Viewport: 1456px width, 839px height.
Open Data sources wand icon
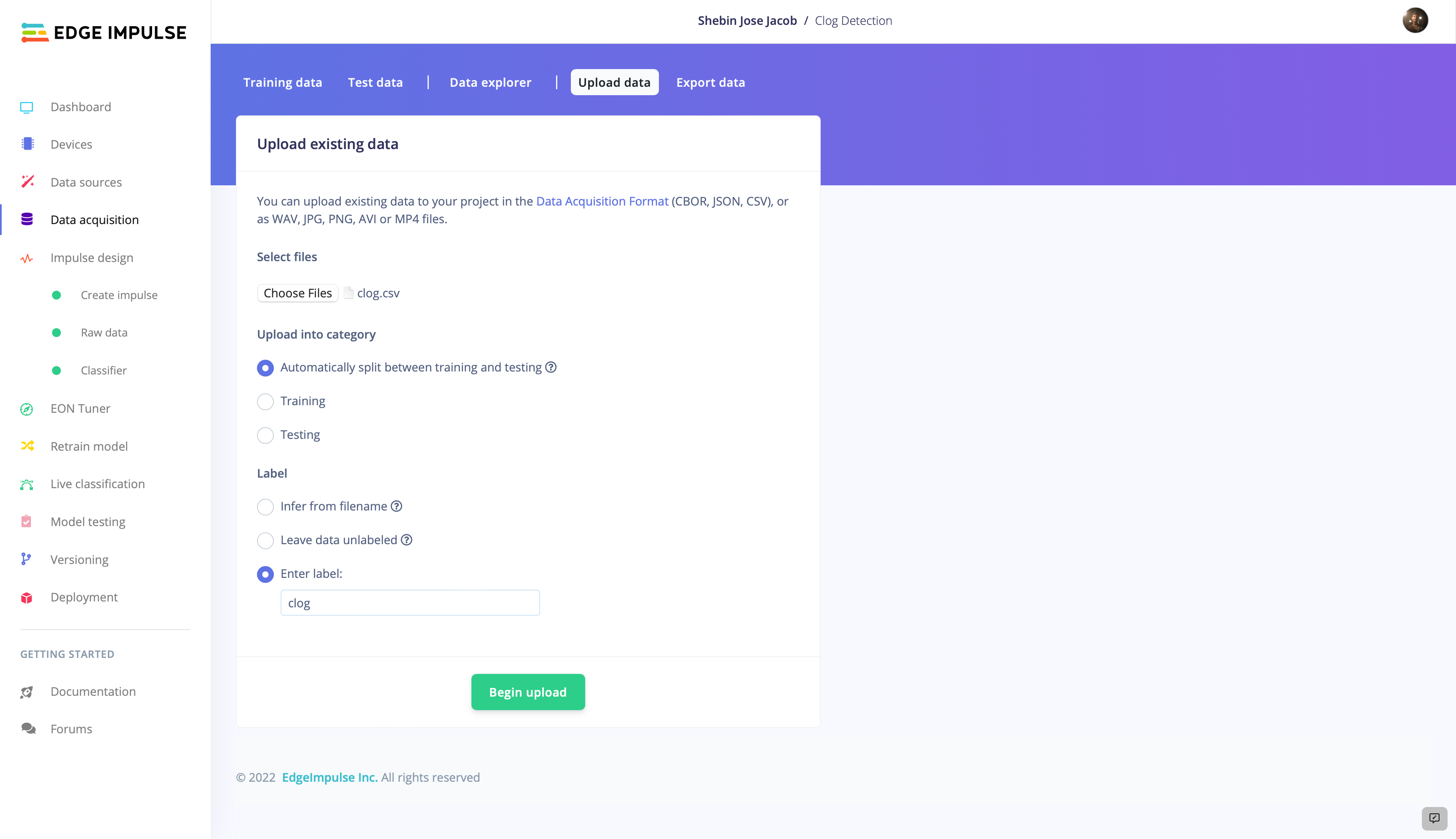pyautogui.click(x=27, y=182)
